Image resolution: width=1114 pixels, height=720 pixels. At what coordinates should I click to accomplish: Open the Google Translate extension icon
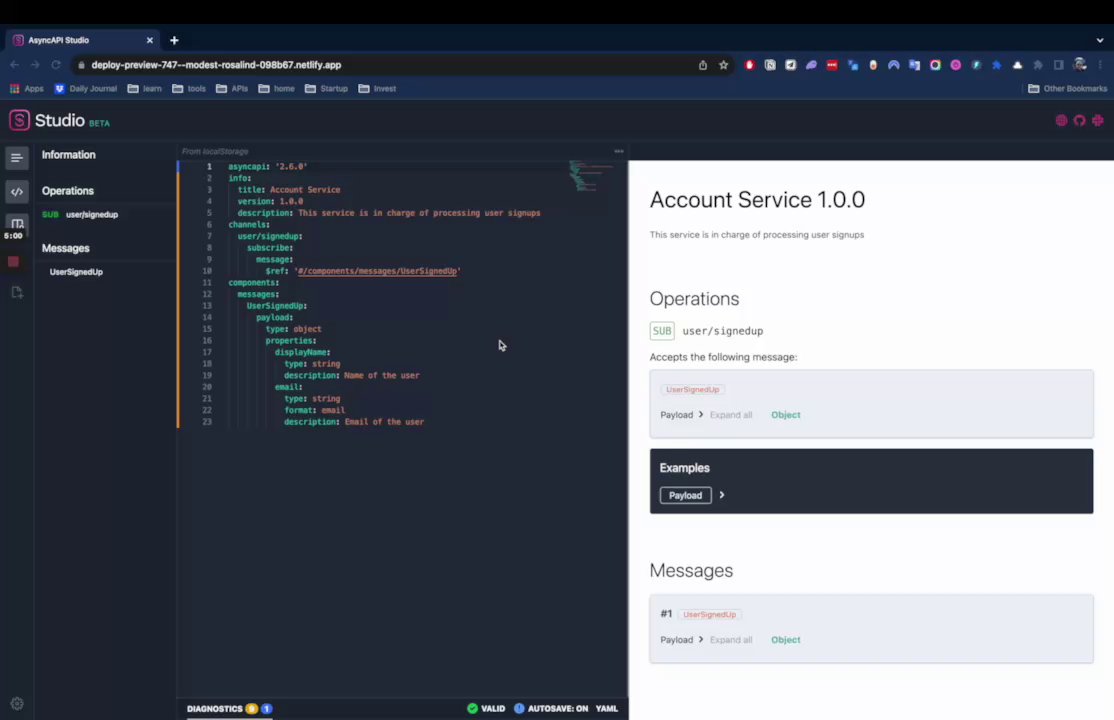[x=914, y=65]
